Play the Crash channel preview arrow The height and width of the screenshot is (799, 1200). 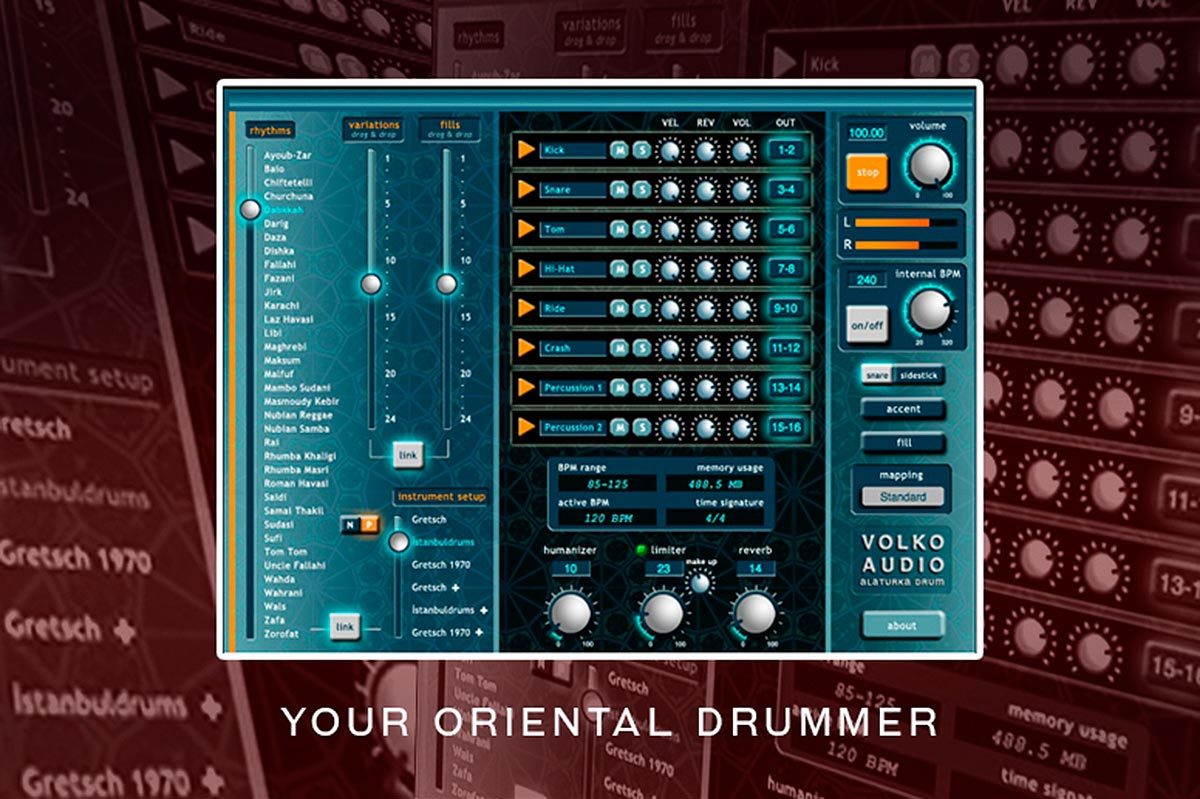click(x=526, y=348)
